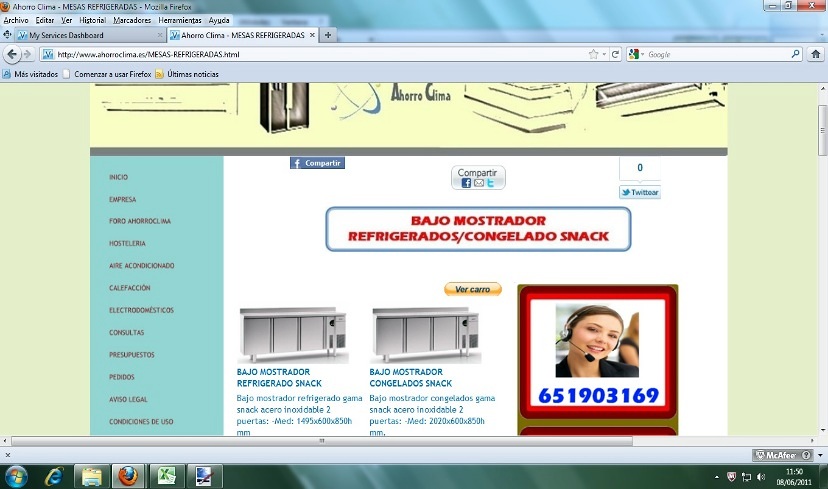Open Excel from the taskbar
This screenshot has width=828, height=489.
(x=165, y=474)
